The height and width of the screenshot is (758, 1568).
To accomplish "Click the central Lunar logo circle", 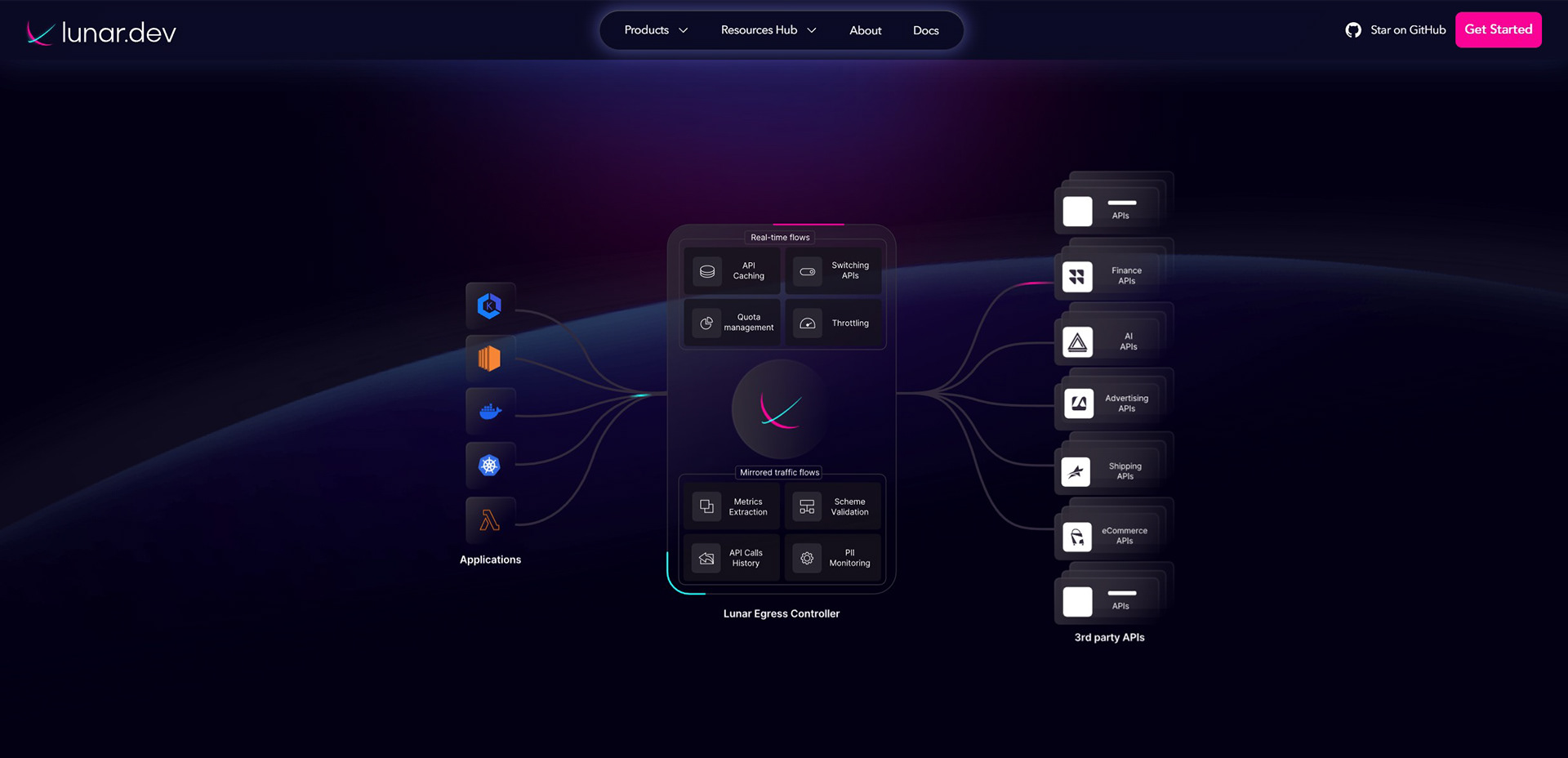I will tap(781, 410).
